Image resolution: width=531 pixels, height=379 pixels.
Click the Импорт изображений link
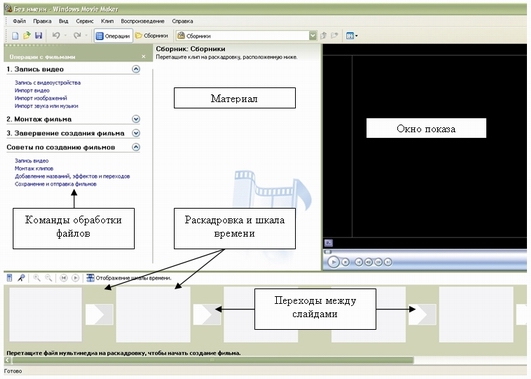pos(41,98)
